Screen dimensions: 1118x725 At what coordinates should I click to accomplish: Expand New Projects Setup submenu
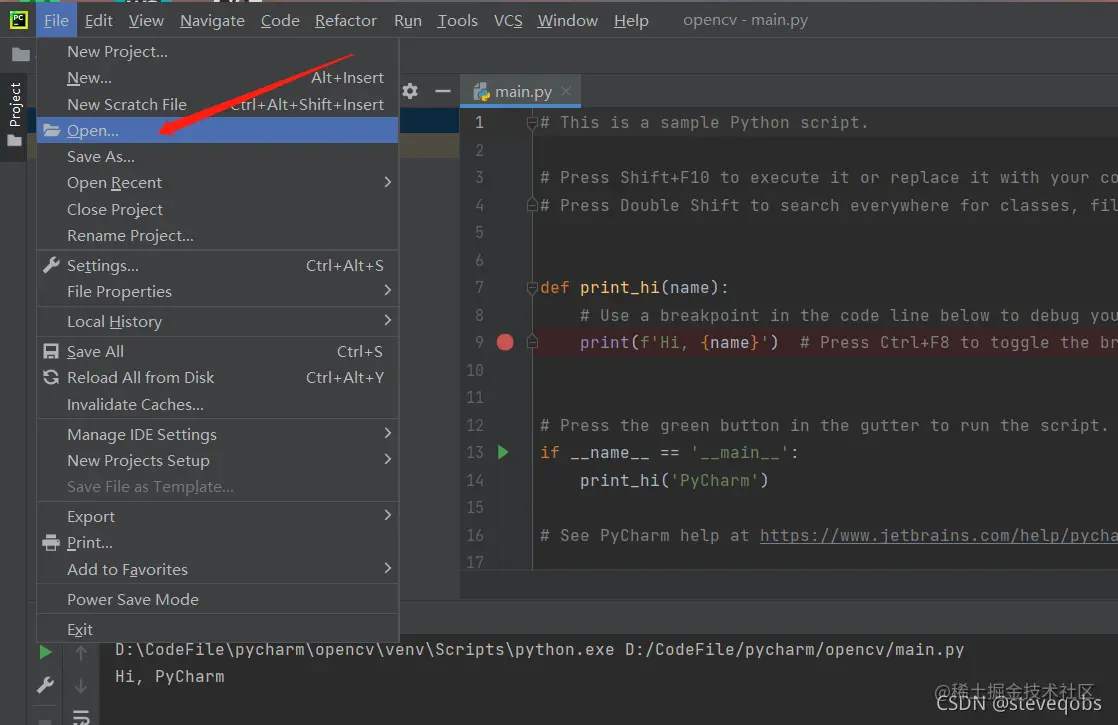click(217, 461)
